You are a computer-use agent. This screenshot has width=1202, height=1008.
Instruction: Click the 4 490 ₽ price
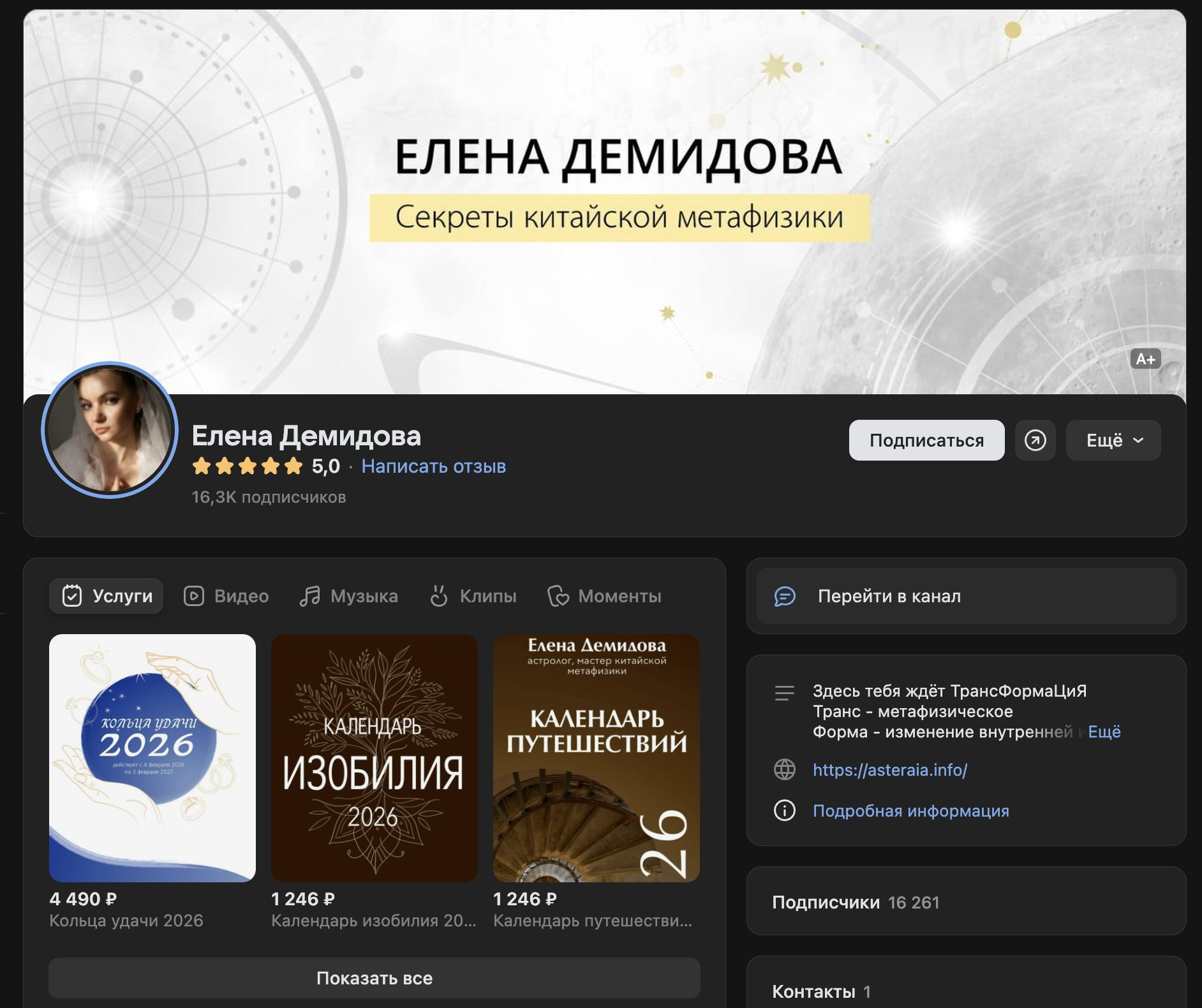[x=83, y=899]
